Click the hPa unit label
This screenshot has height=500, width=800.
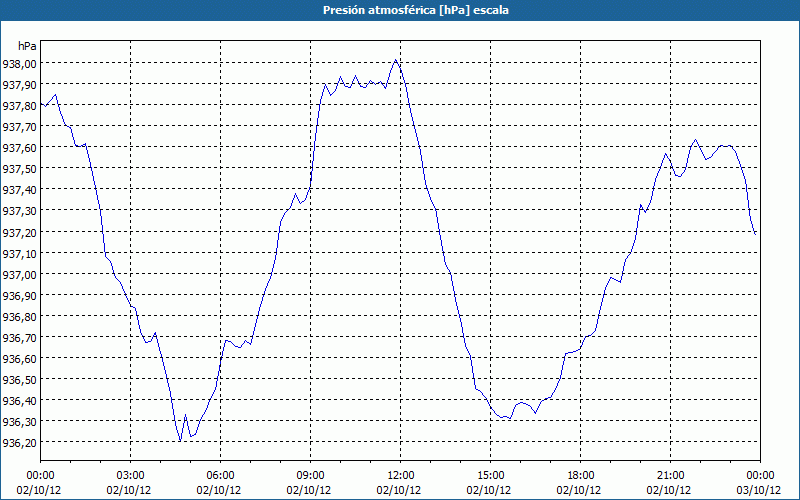(x=27, y=46)
